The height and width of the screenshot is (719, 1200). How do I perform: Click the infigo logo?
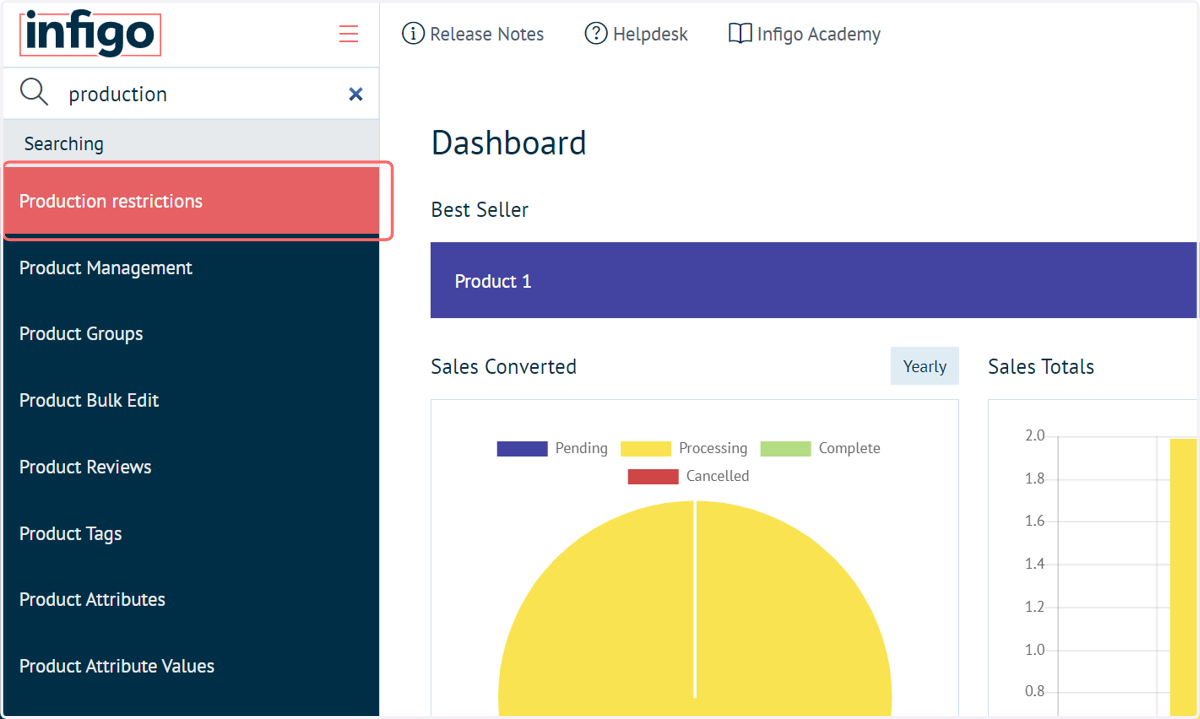[x=90, y=33]
